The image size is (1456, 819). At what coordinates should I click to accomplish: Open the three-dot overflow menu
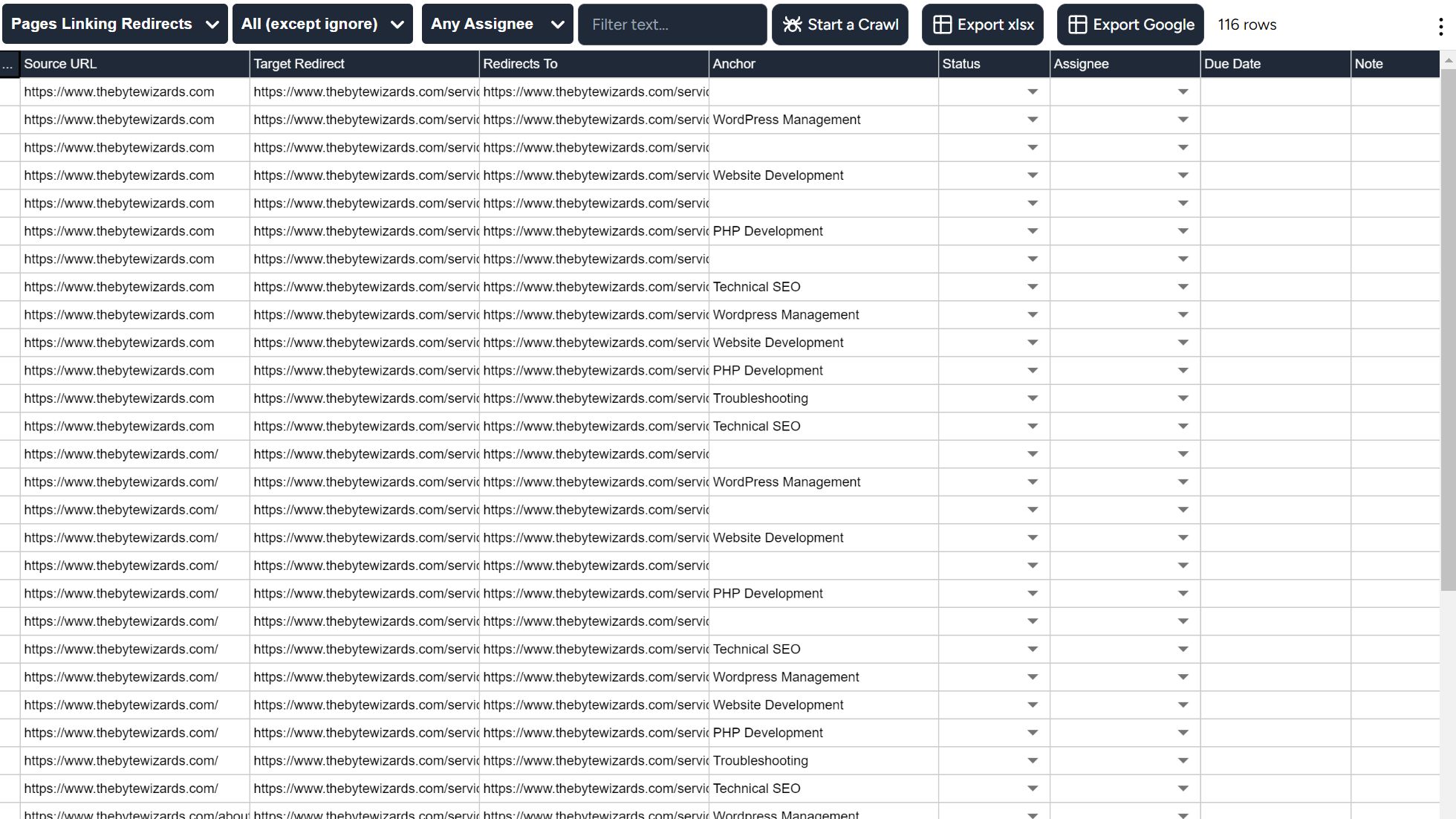(x=1440, y=27)
